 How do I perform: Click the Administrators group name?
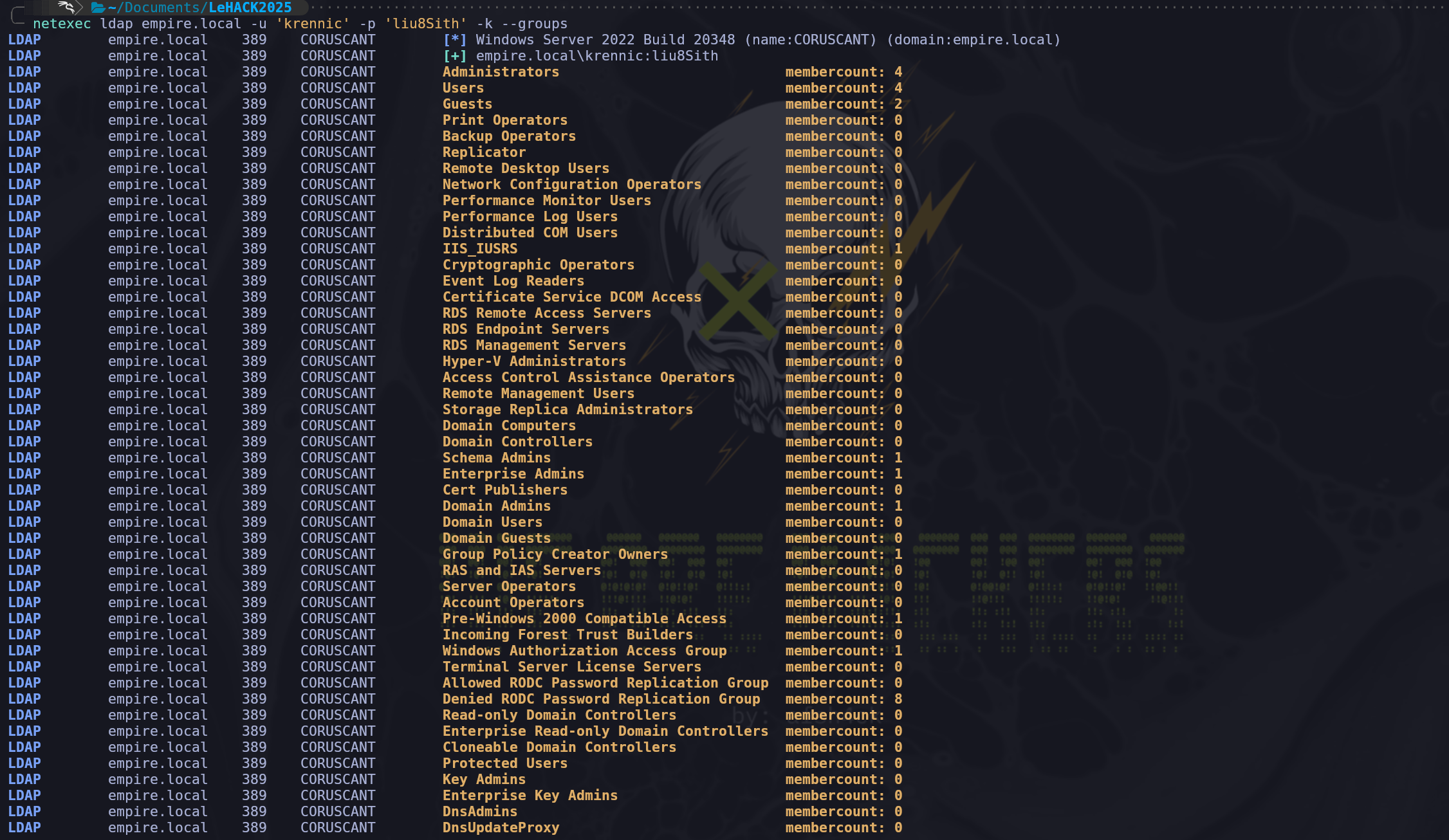tap(501, 72)
